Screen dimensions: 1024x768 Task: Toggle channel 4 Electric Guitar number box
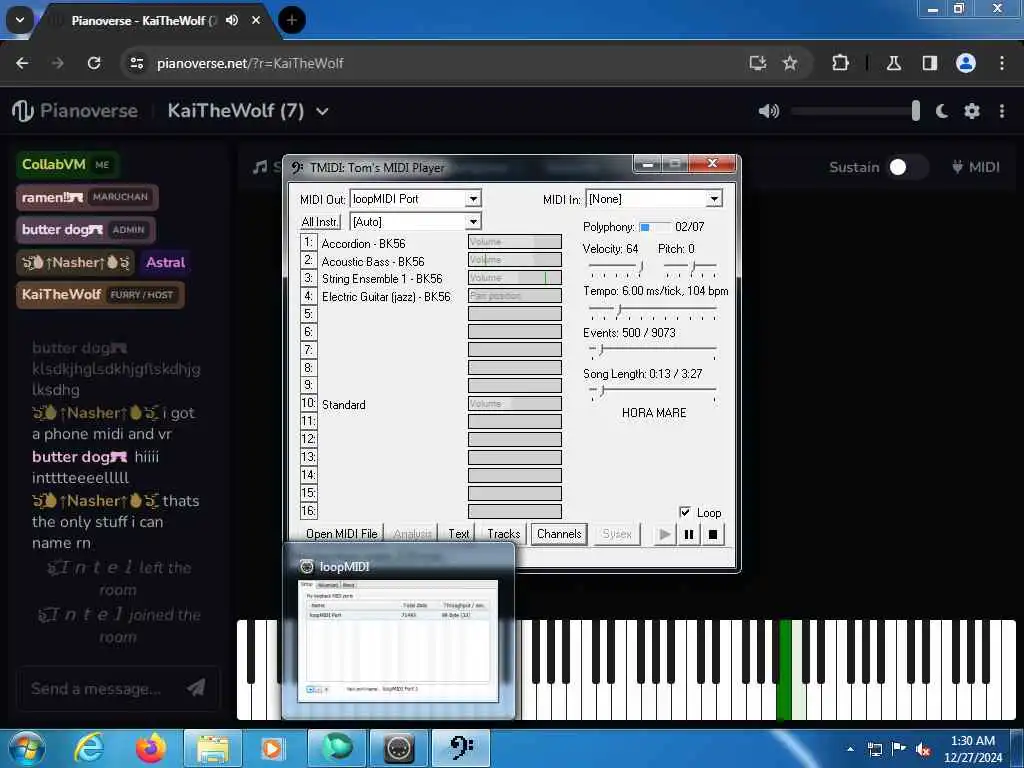(308, 296)
